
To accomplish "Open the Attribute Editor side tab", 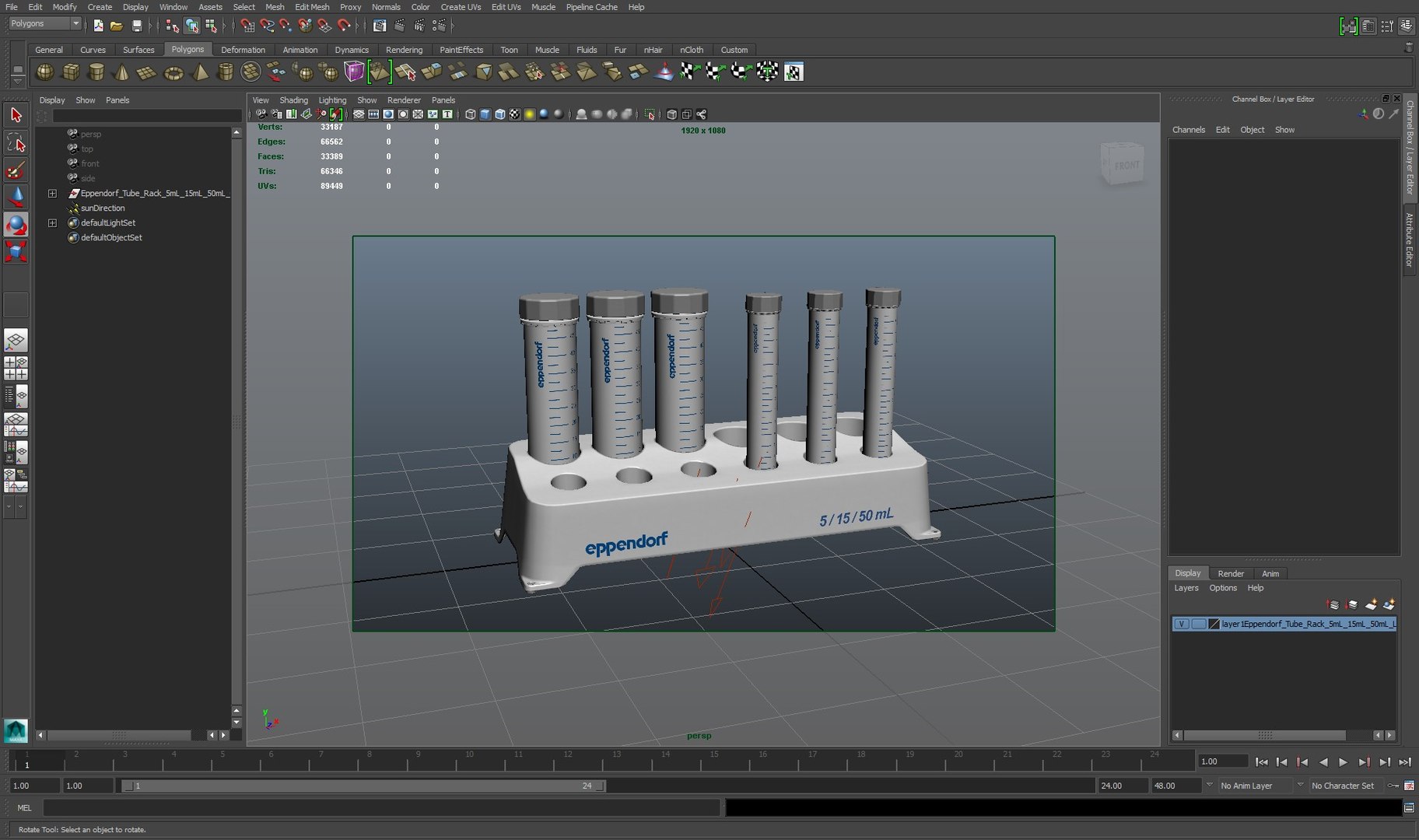I will point(1409,240).
